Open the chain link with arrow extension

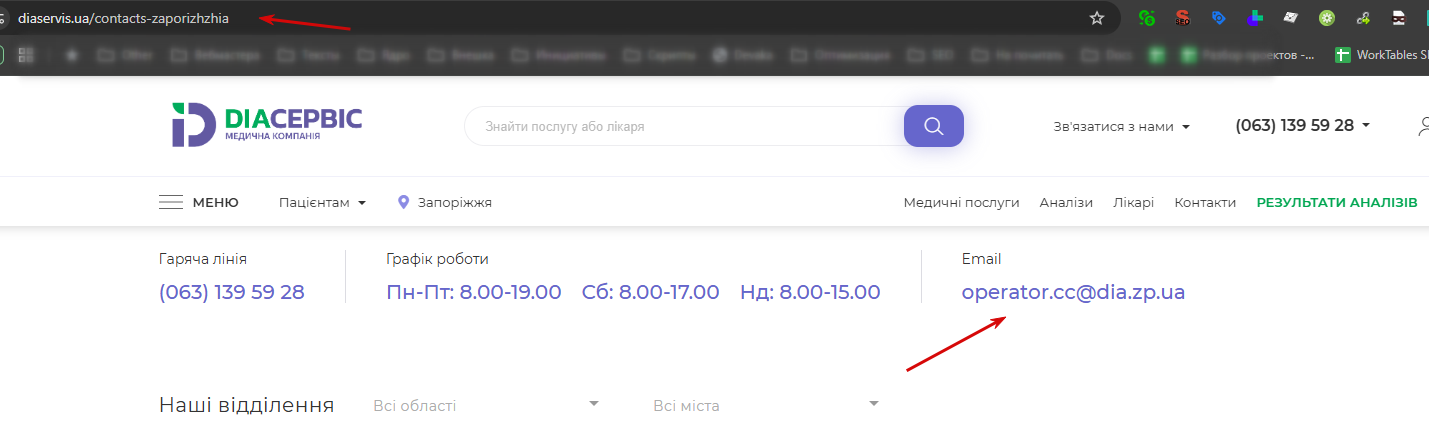(1362, 17)
